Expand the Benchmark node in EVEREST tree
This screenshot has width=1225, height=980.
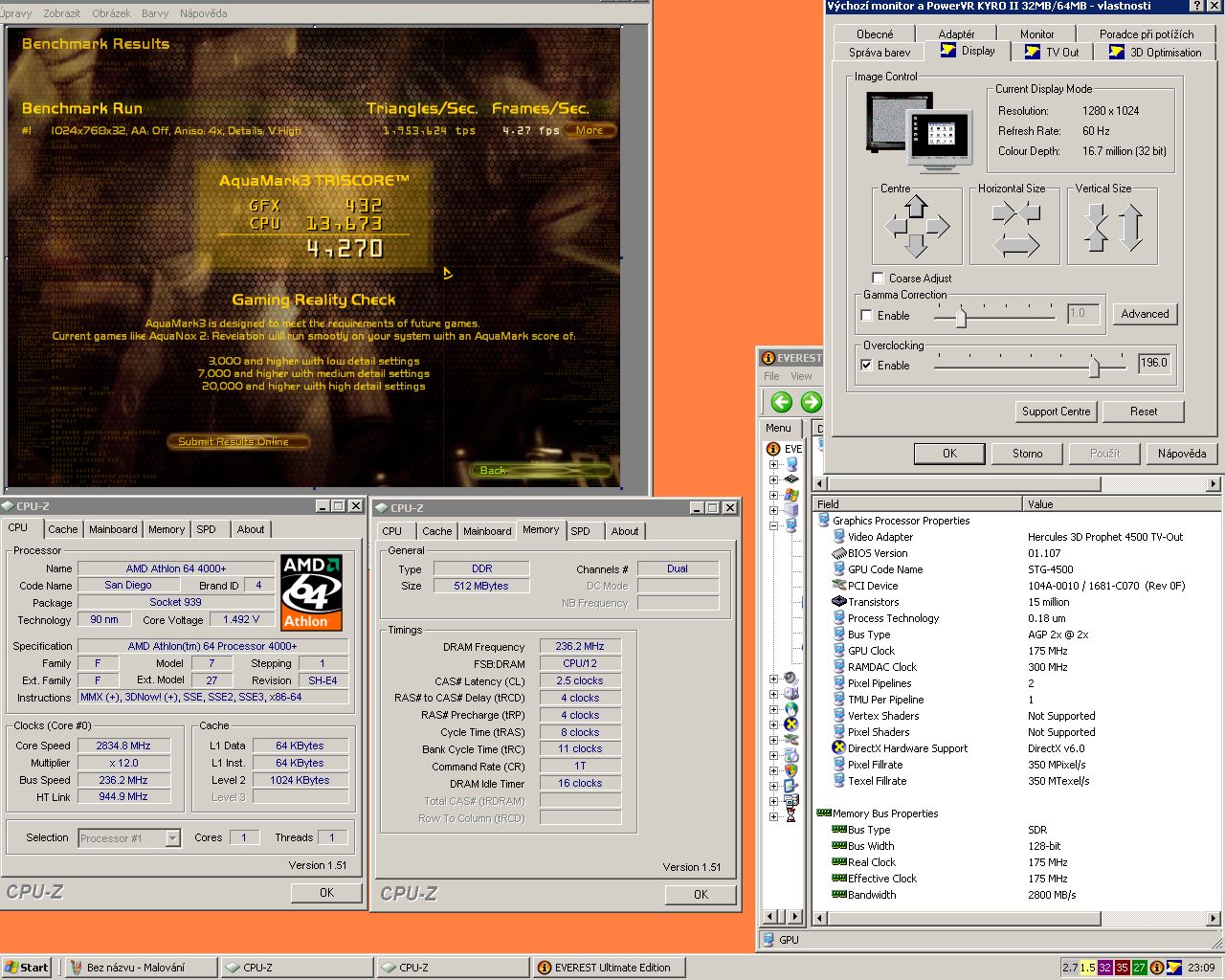(x=773, y=816)
